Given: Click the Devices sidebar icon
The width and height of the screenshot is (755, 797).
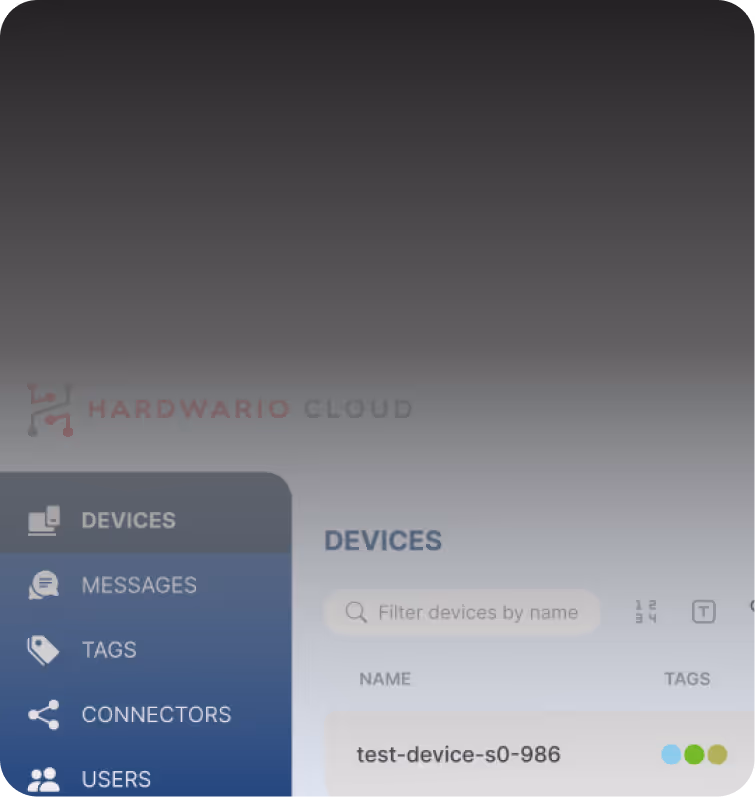Looking at the screenshot, I should (x=44, y=520).
